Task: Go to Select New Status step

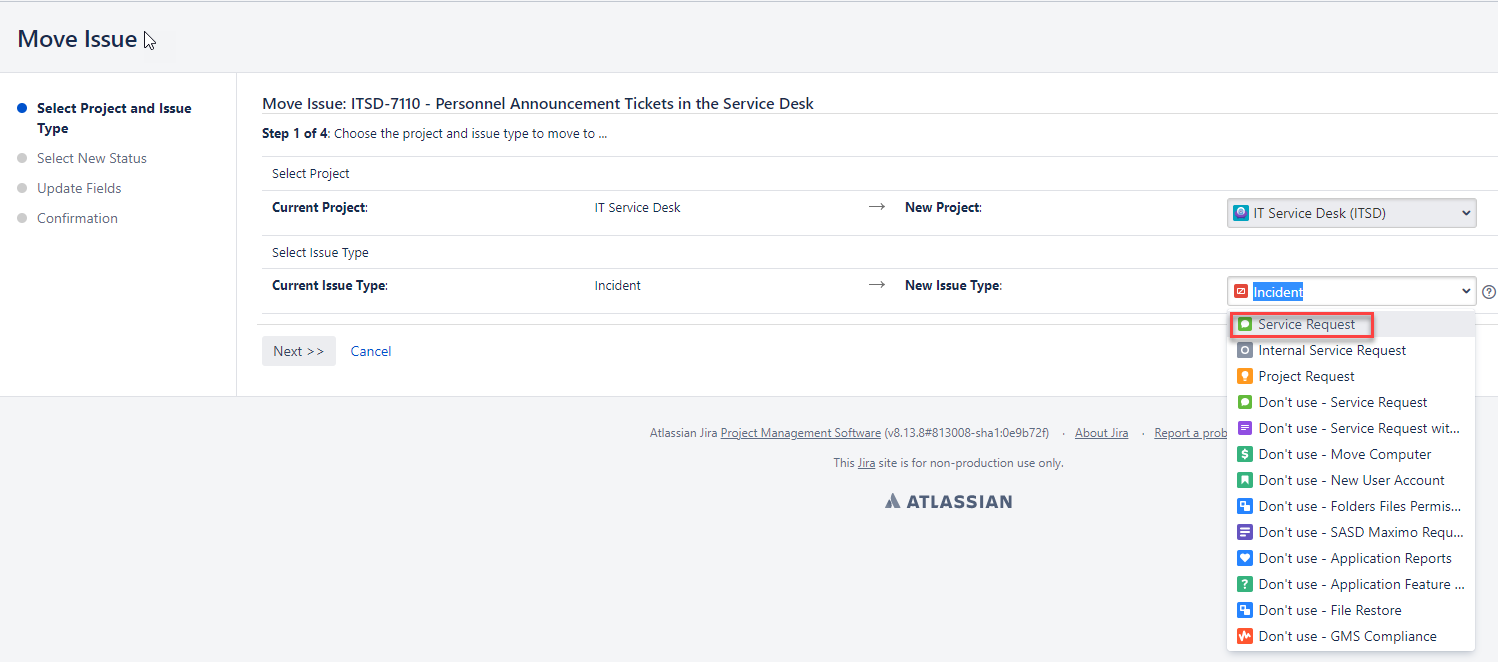Action: tap(92, 158)
